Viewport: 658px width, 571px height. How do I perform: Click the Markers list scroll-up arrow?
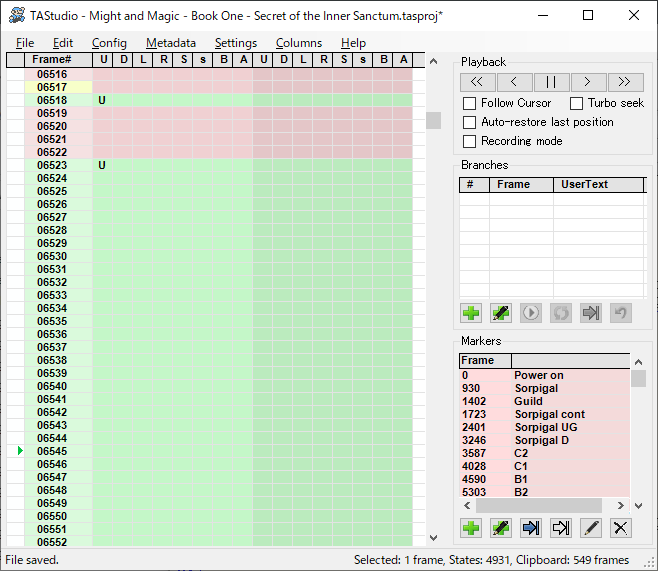click(x=638, y=362)
